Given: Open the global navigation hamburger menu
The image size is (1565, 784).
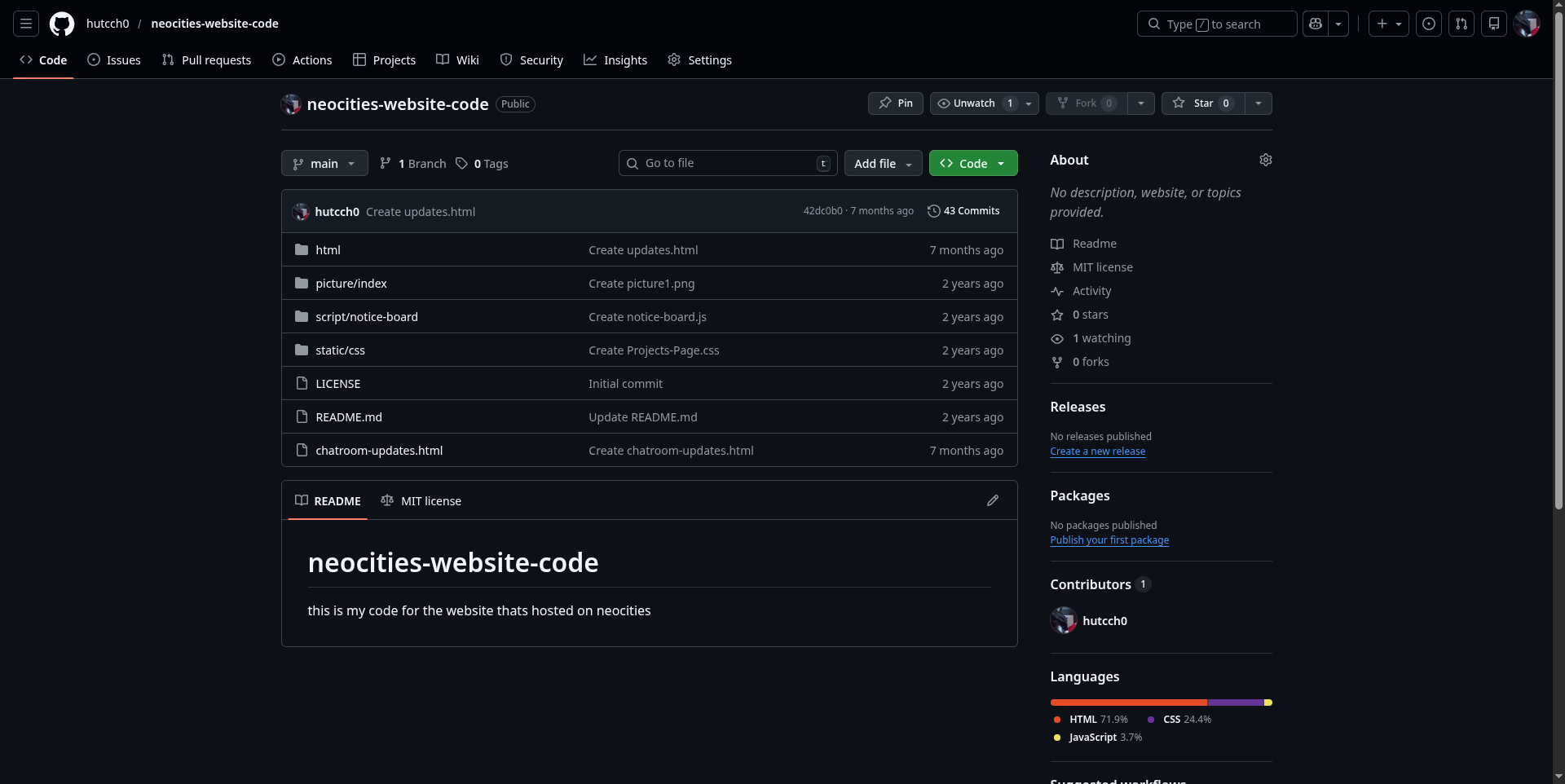Looking at the screenshot, I should point(25,24).
